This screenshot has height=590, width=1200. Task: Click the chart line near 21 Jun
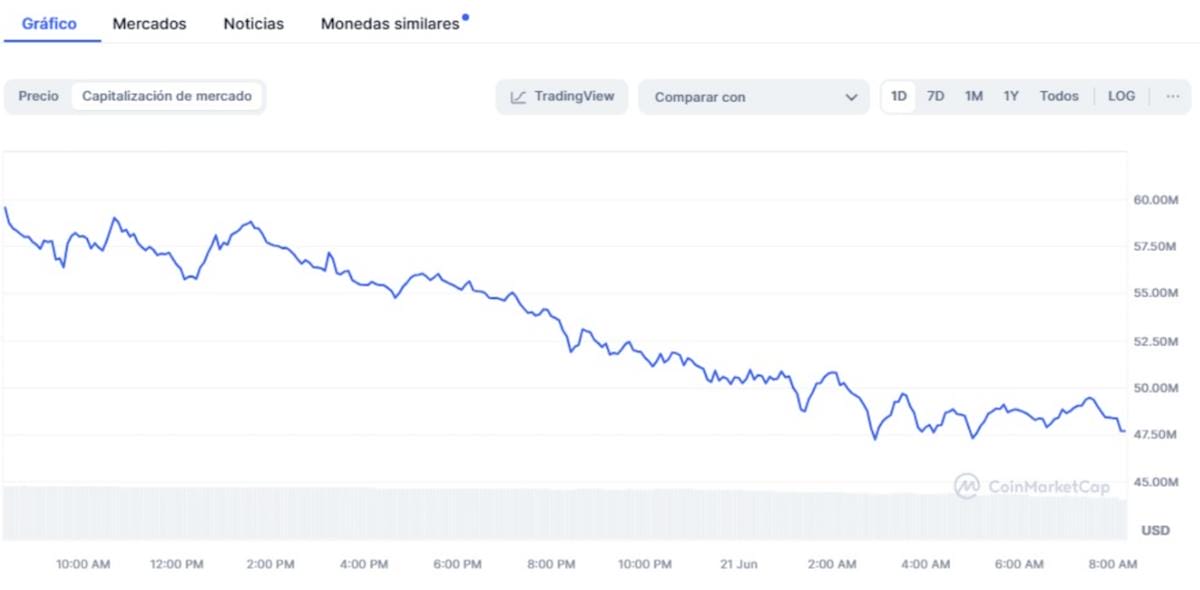point(740,378)
